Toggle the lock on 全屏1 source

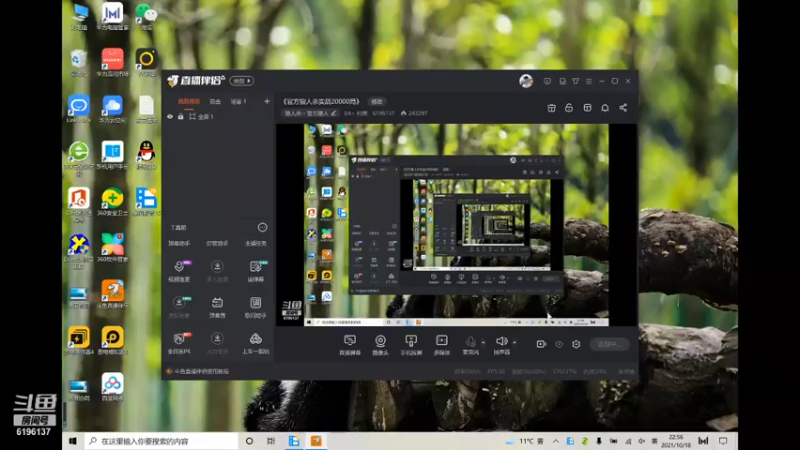(181, 117)
